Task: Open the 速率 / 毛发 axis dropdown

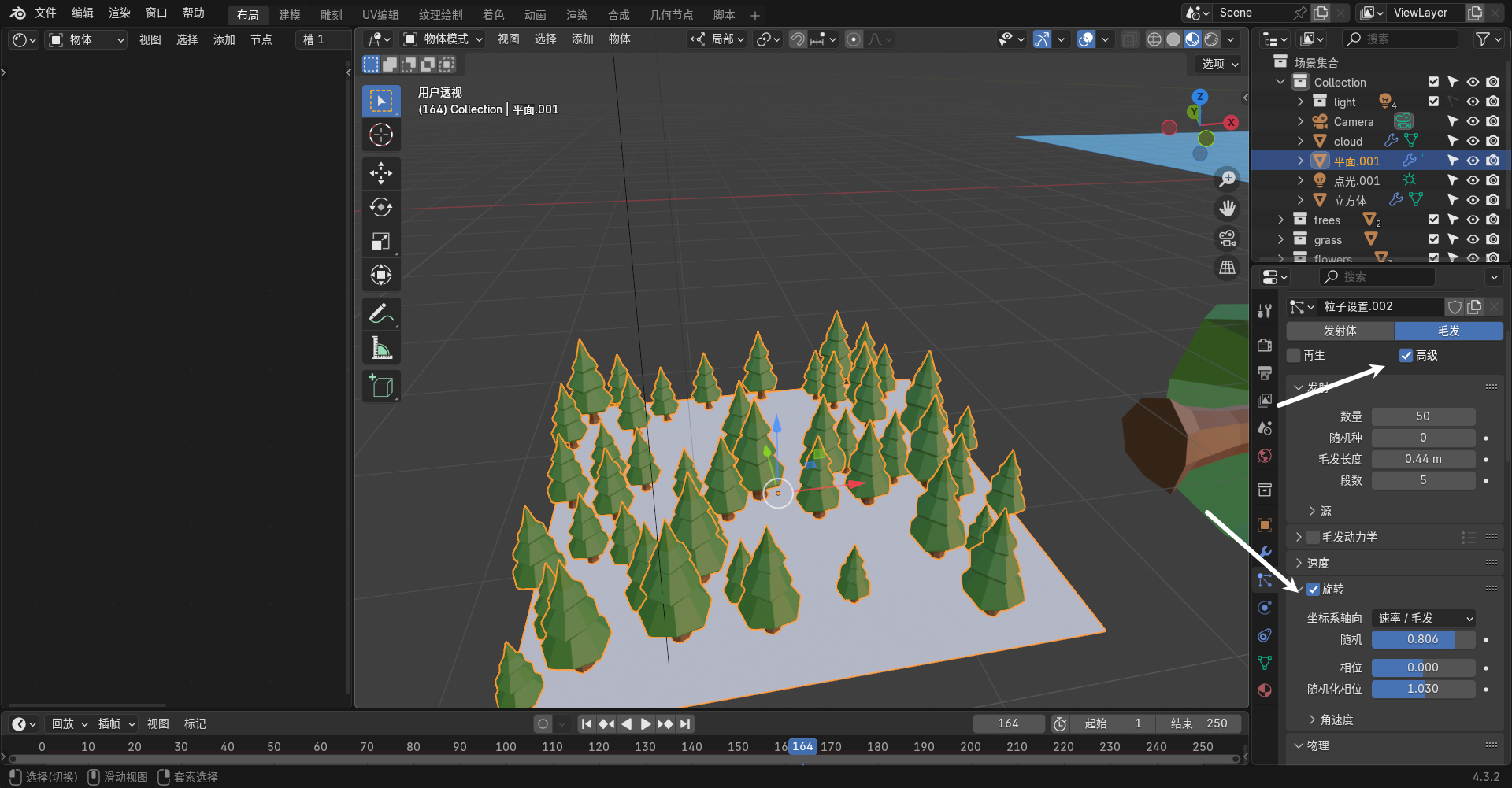Action: pos(1424,619)
